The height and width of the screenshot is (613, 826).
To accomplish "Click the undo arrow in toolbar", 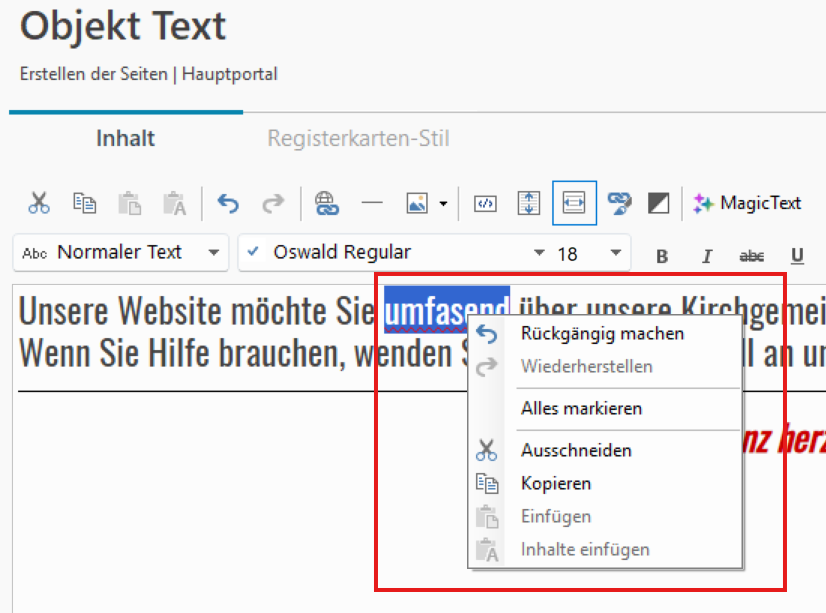I will pyautogui.click(x=229, y=203).
